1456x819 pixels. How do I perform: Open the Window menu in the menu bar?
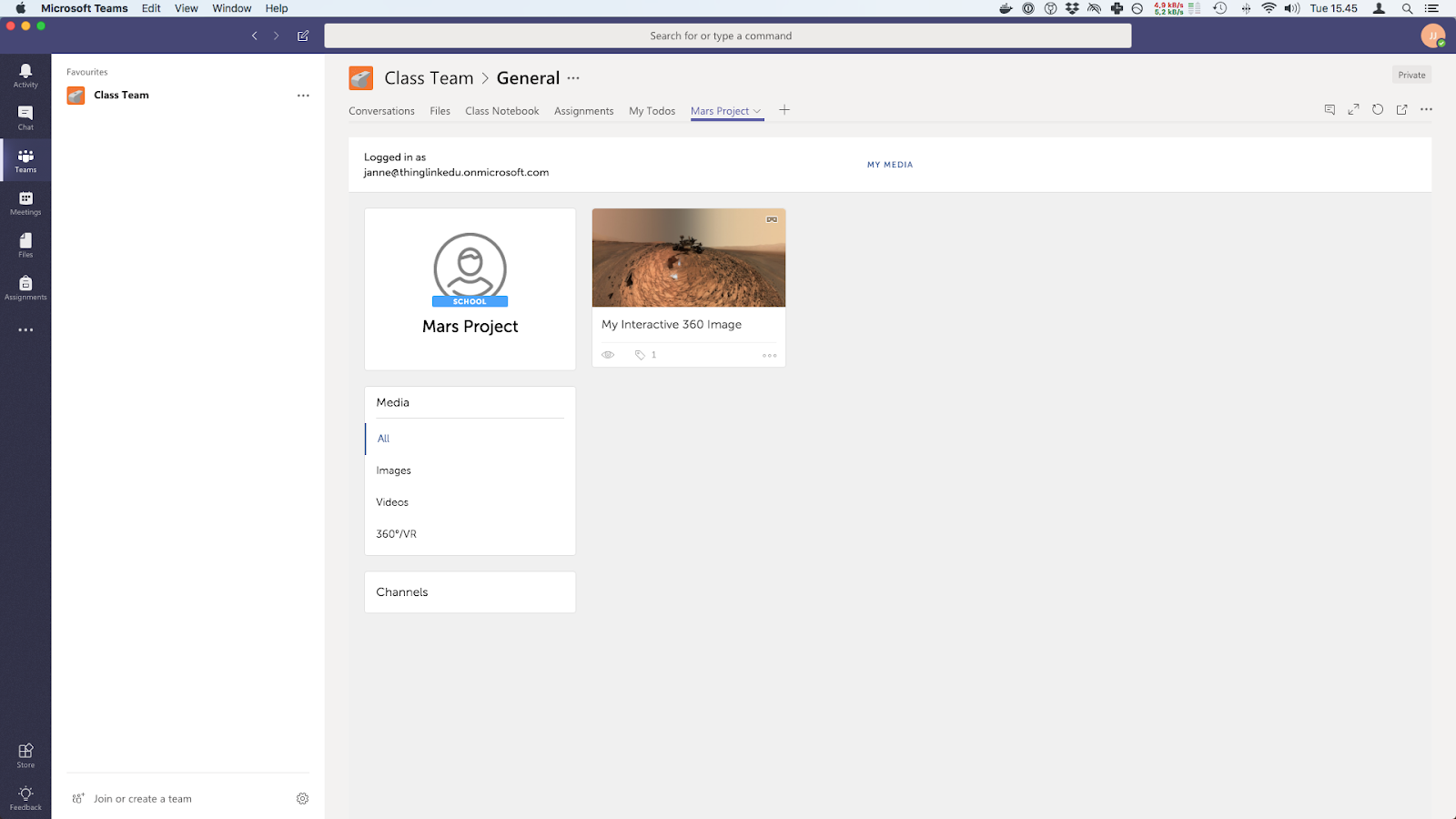tap(232, 8)
